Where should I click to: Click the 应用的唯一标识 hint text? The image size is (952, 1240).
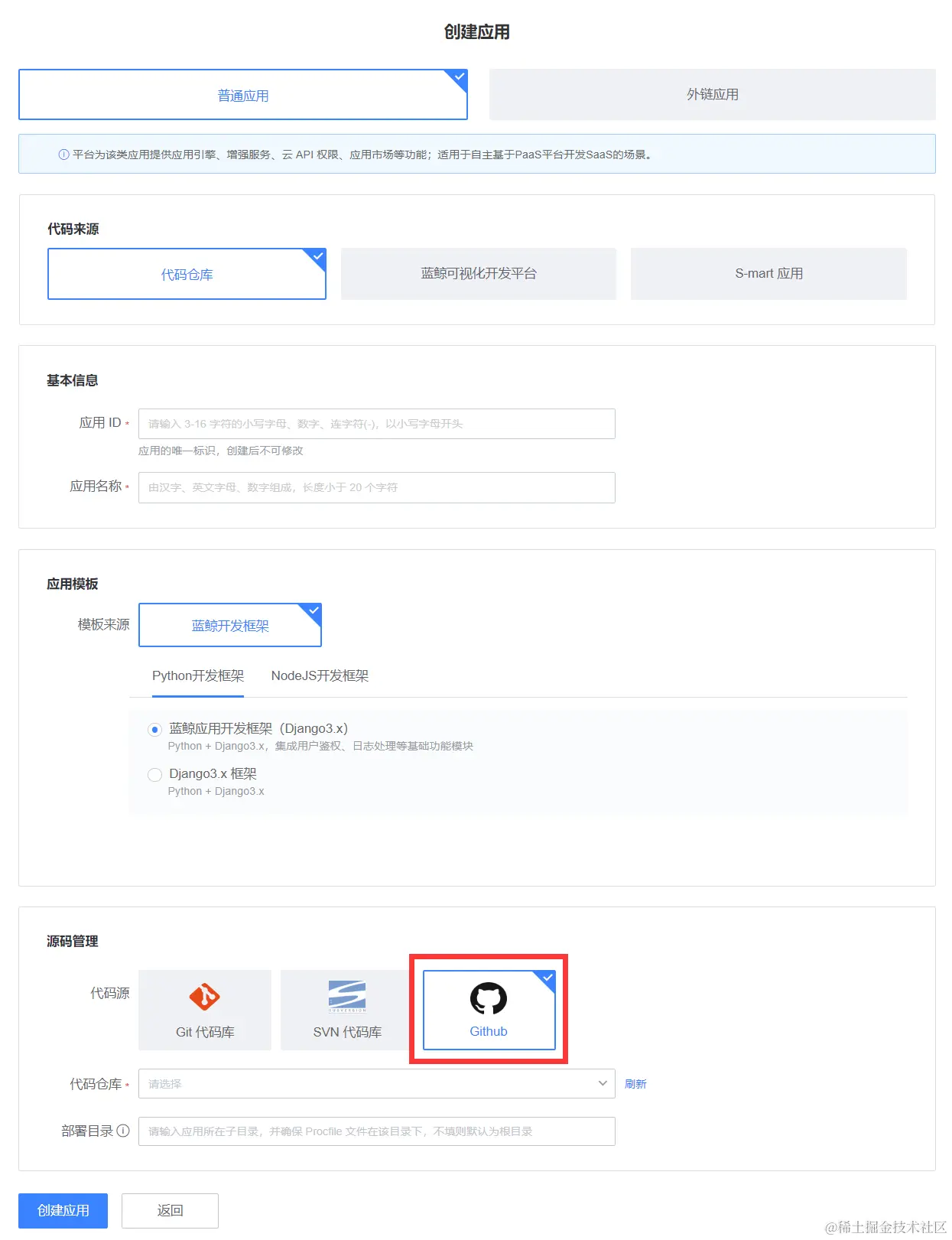[x=220, y=451]
